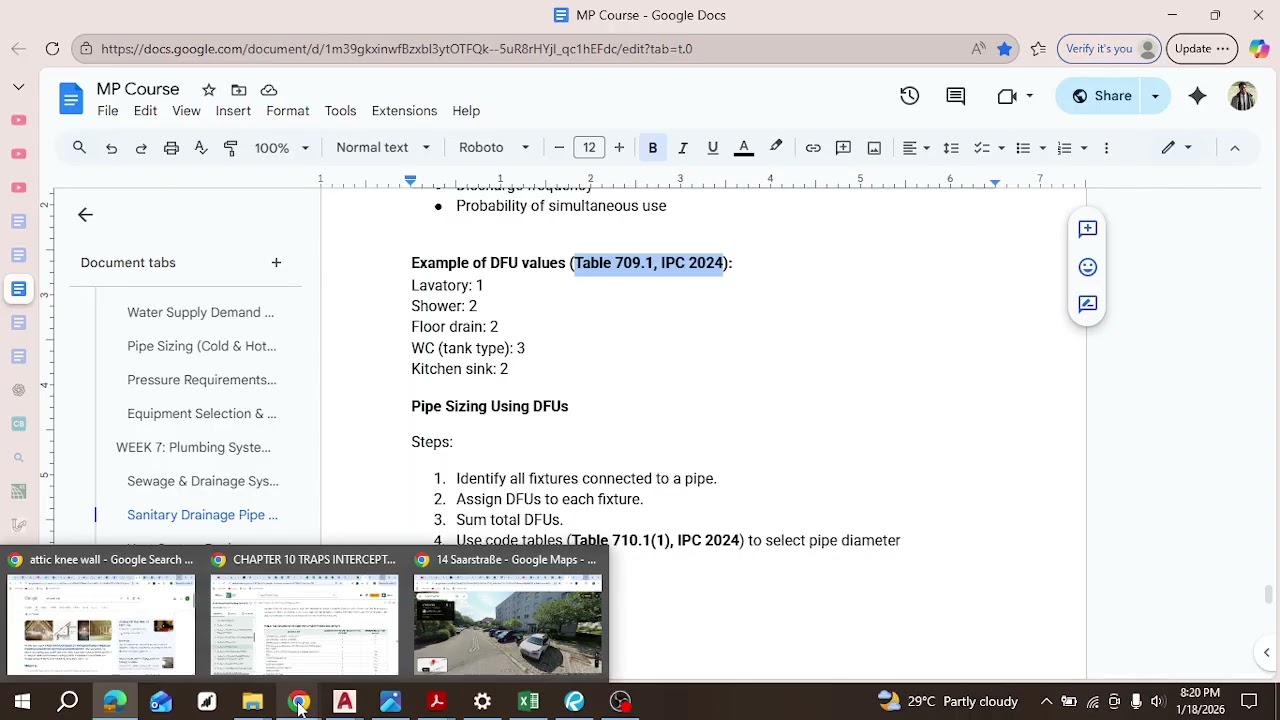Open the Roboto font dropdown
The image size is (1280, 720).
click(x=494, y=148)
